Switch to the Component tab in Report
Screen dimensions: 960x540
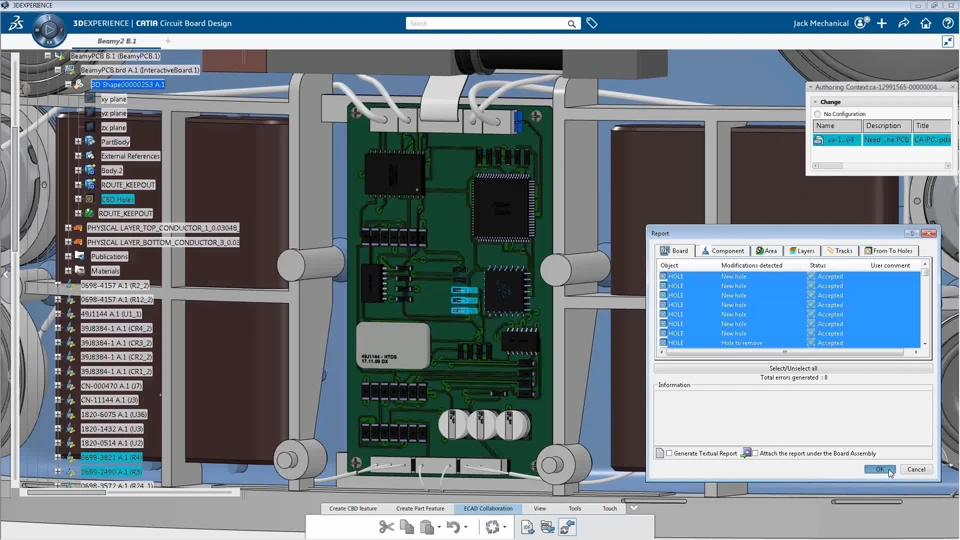click(x=723, y=251)
